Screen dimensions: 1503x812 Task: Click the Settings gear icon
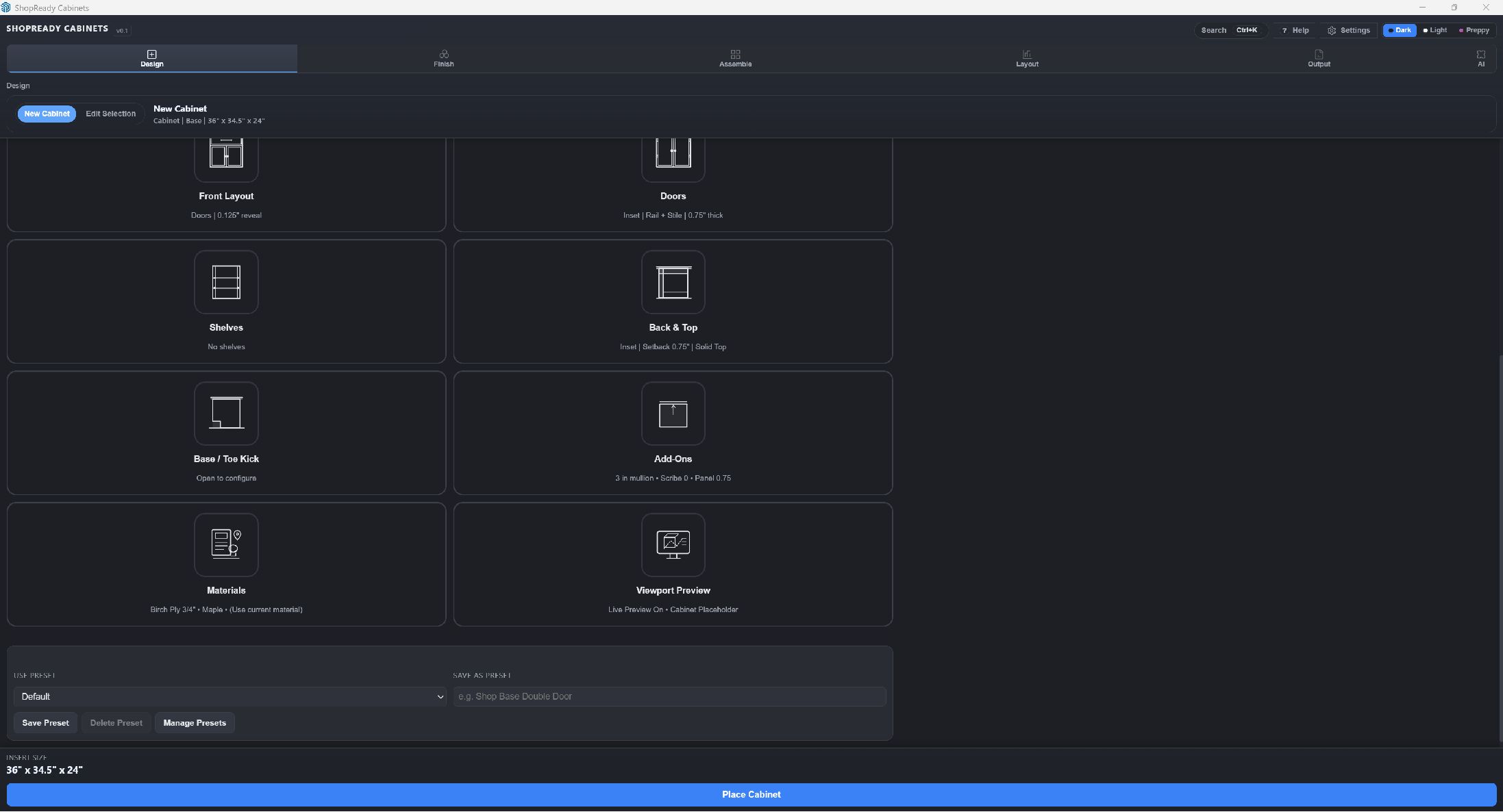coord(1331,31)
